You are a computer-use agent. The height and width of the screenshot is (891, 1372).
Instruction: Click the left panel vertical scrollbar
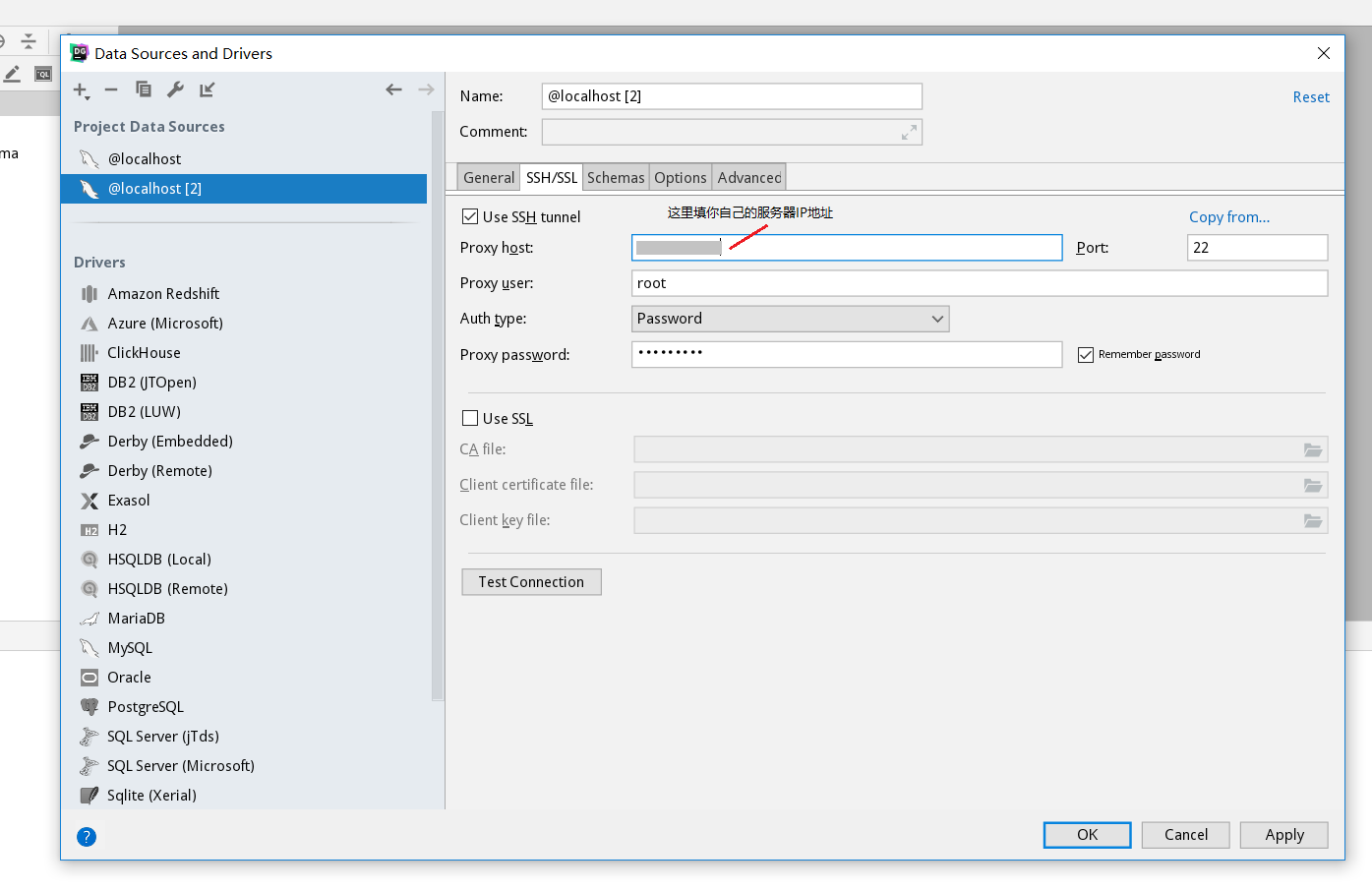point(438,405)
